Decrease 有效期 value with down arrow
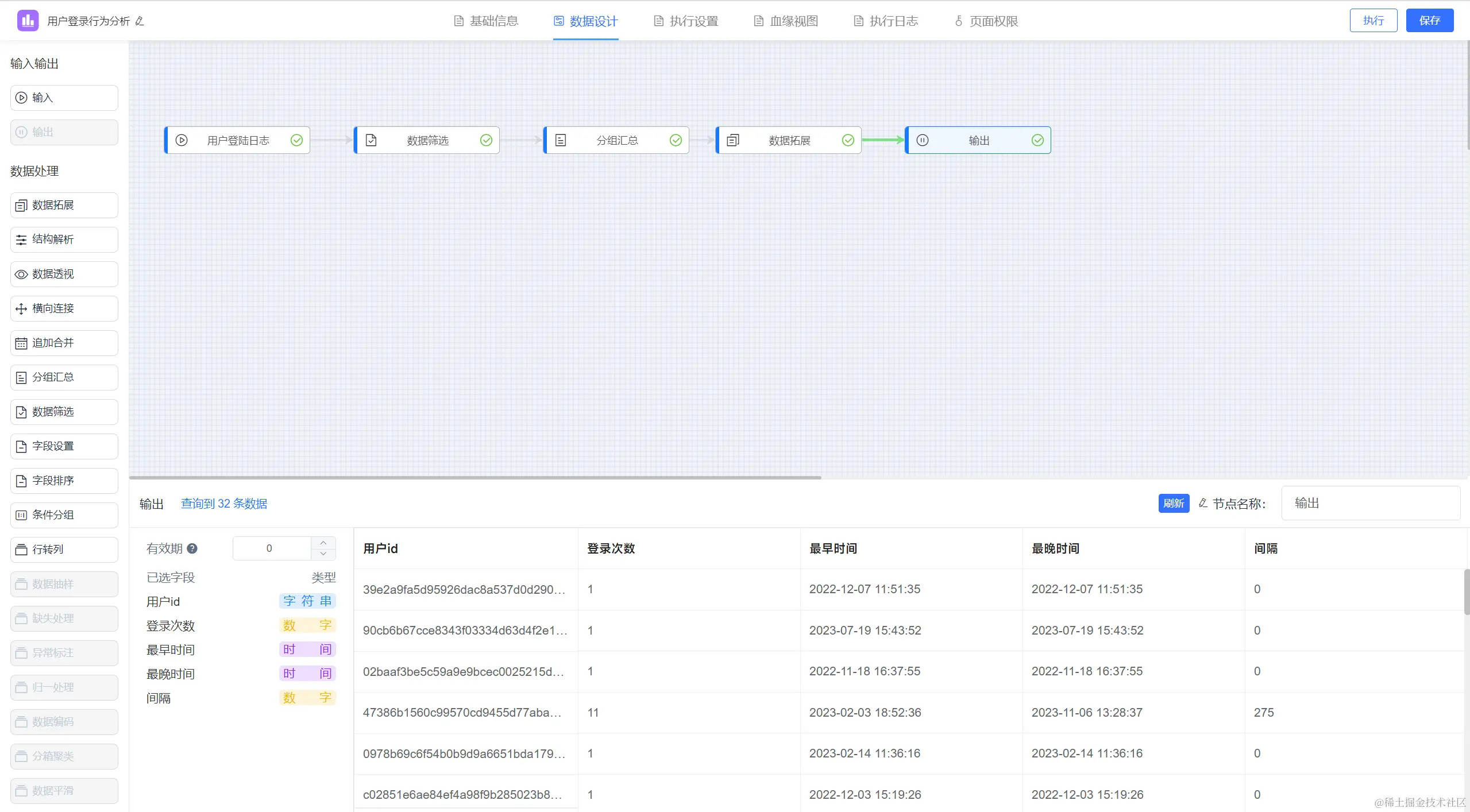 coord(323,554)
